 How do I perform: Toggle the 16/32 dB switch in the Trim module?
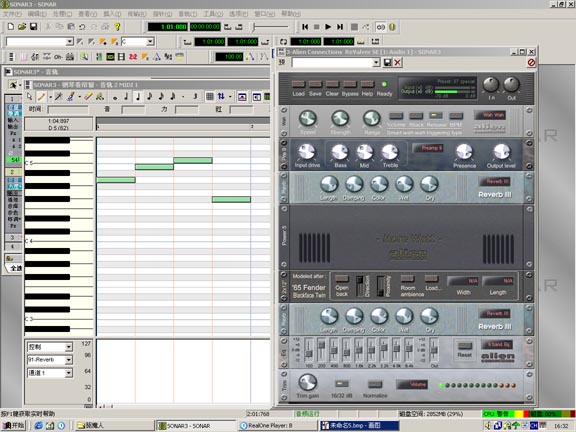[342, 384]
